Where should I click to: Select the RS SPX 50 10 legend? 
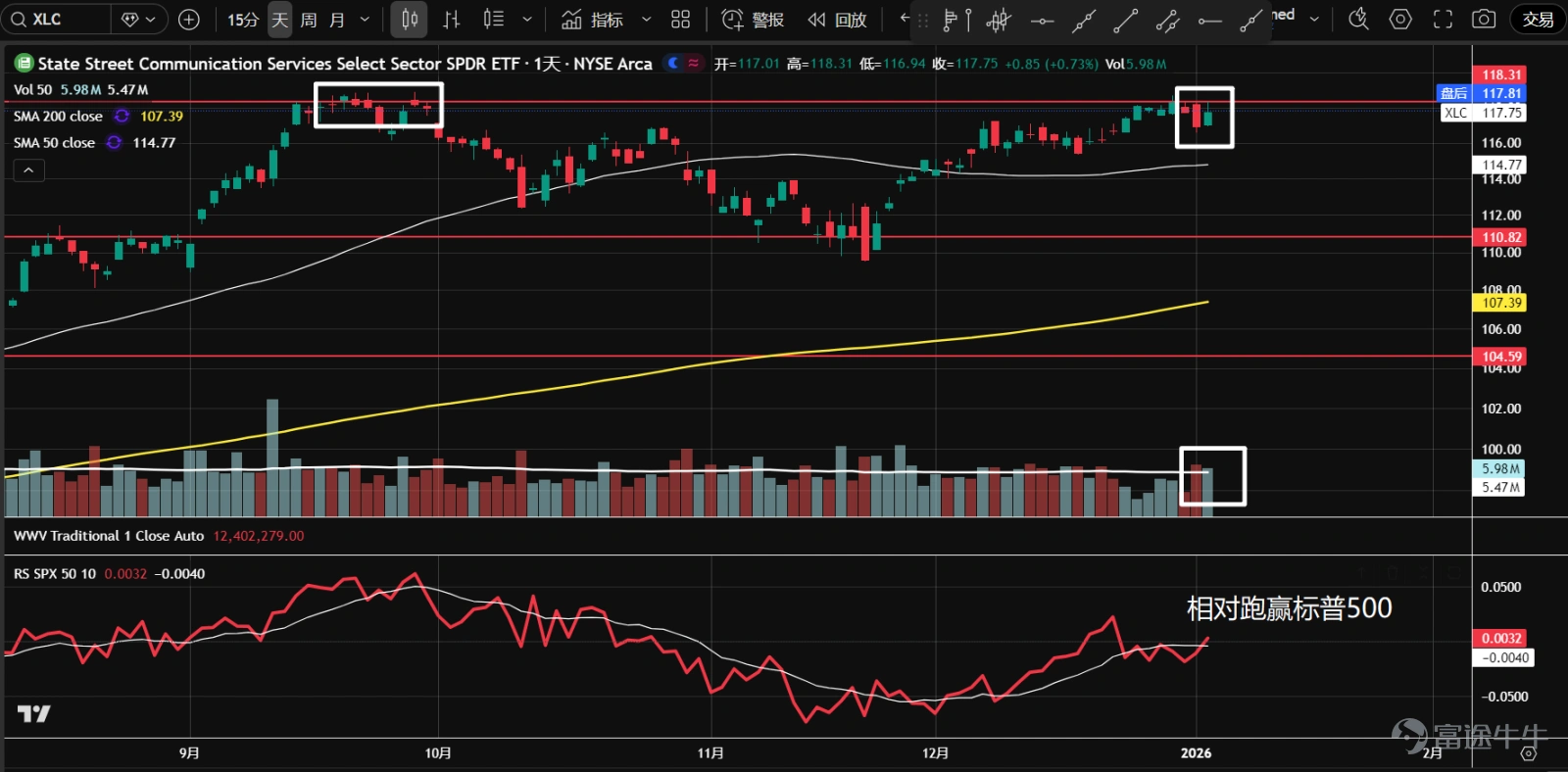point(55,573)
